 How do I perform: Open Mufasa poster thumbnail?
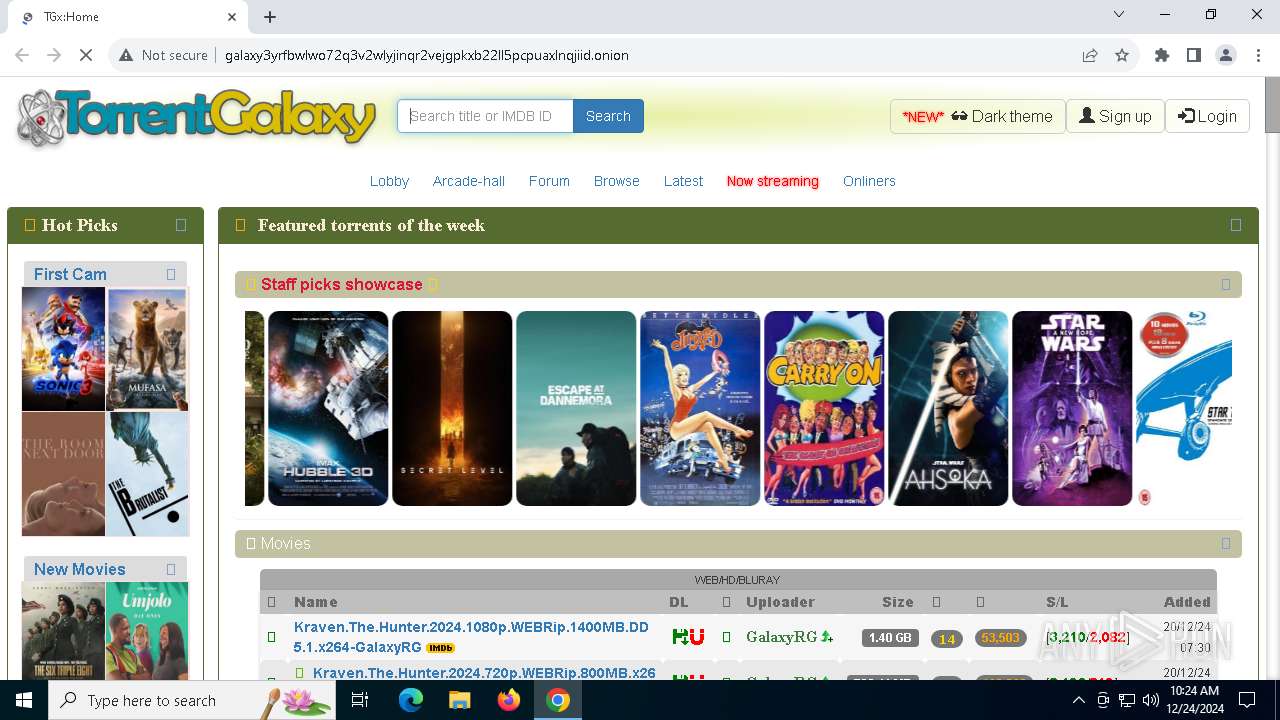tap(147, 349)
